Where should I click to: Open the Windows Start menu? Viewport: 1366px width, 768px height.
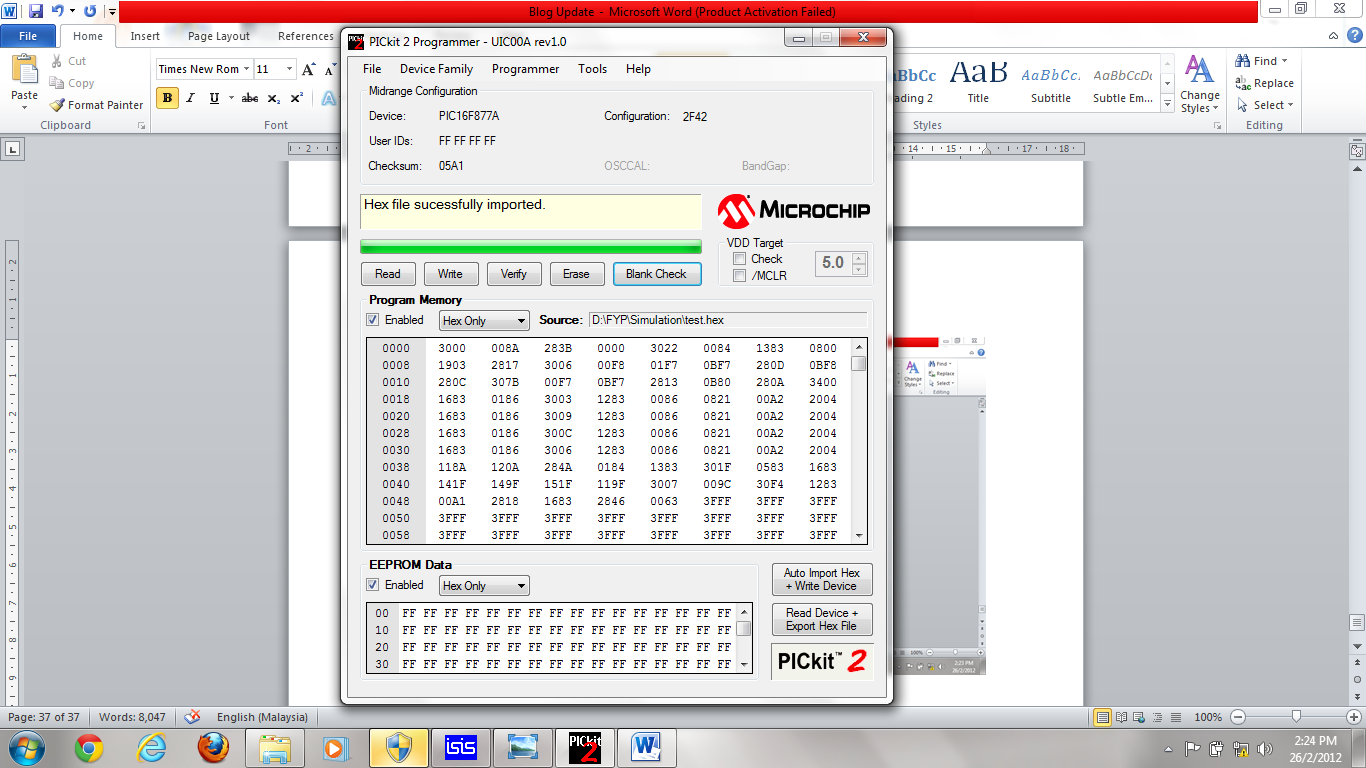(25, 747)
